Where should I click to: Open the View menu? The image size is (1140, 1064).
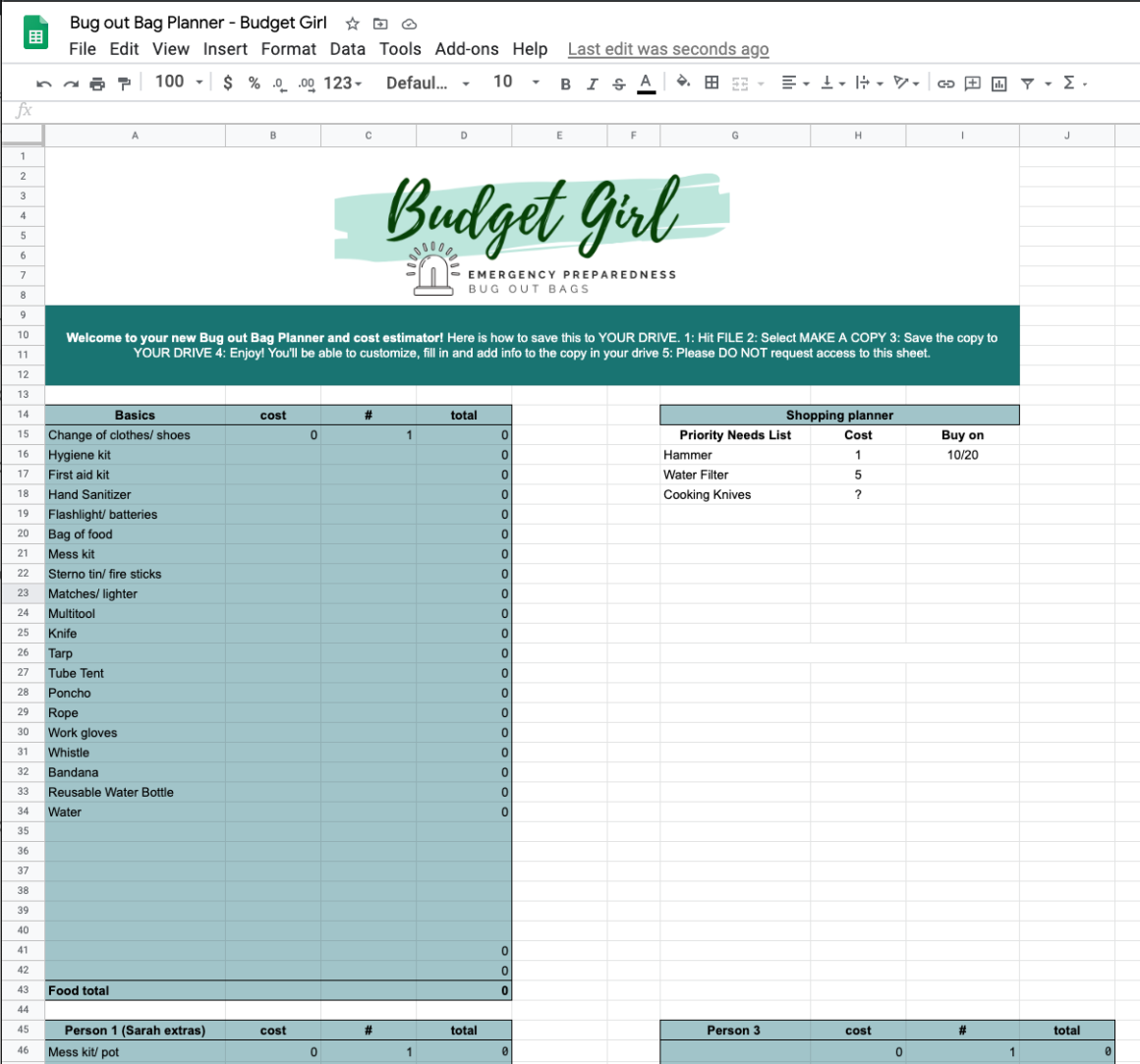tap(171, 49)
